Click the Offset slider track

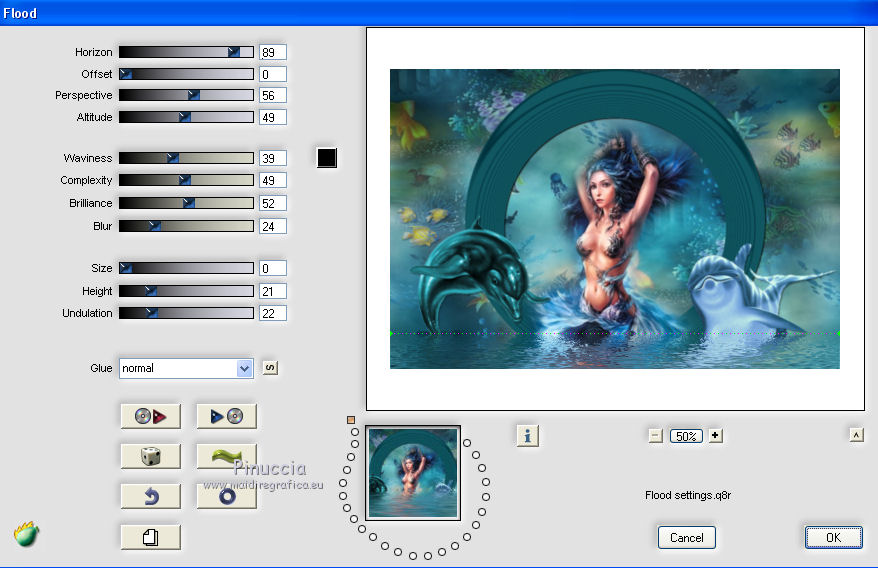click(x=186, y=74)
